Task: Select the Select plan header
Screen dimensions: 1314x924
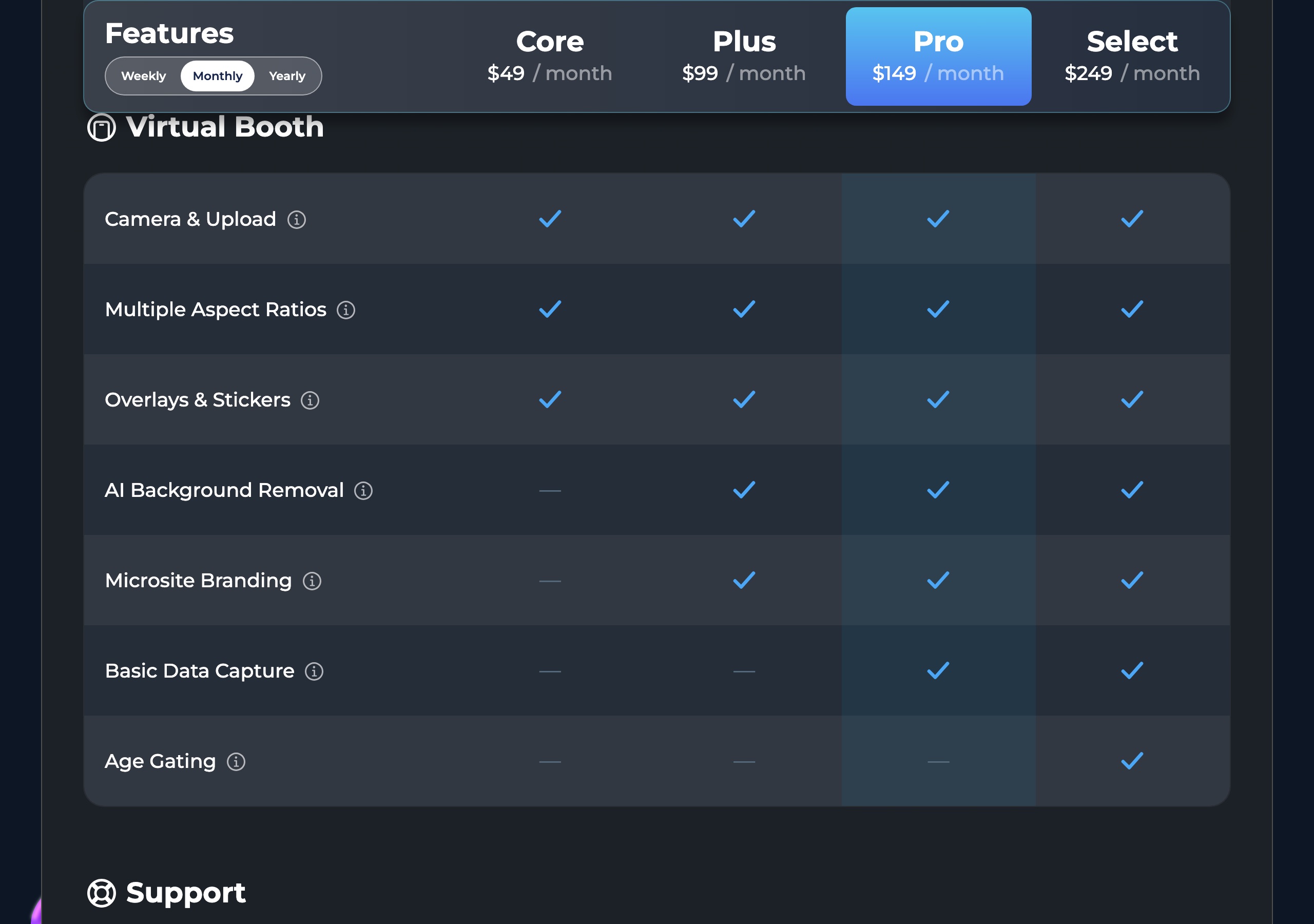Action: coord(1132,56)
